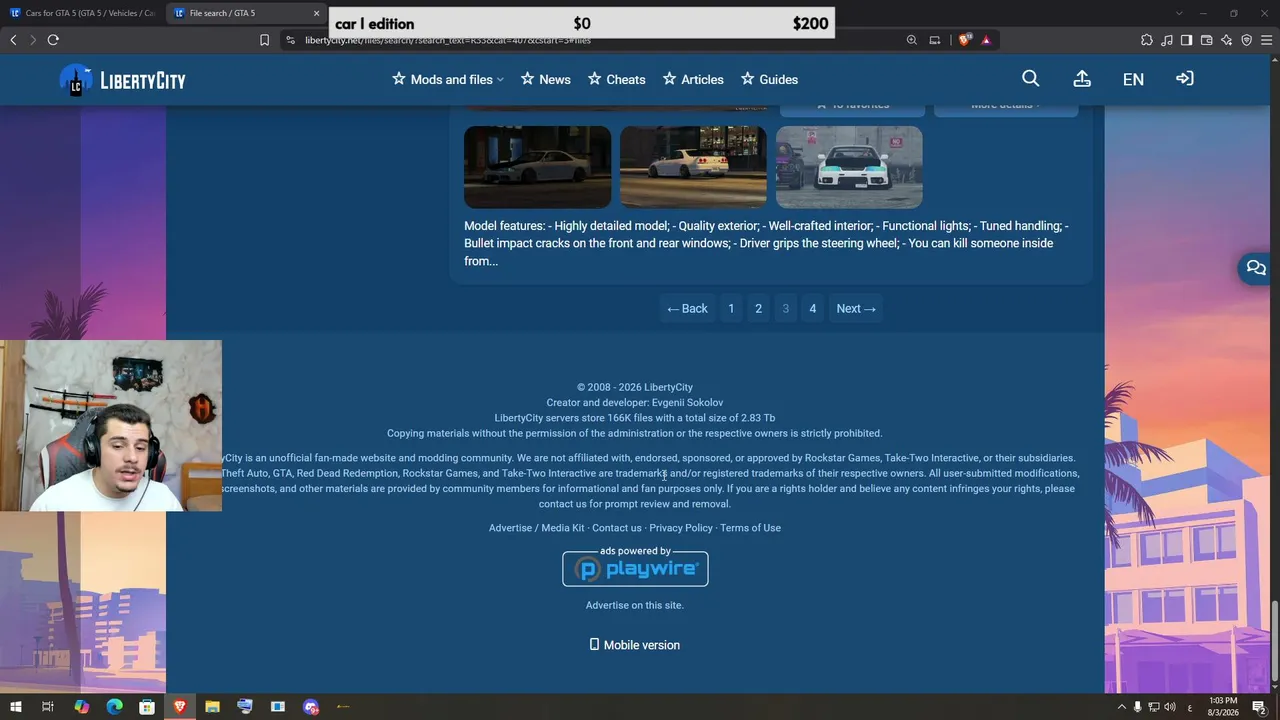Open the EN language selector

[x=1133, y=80]
